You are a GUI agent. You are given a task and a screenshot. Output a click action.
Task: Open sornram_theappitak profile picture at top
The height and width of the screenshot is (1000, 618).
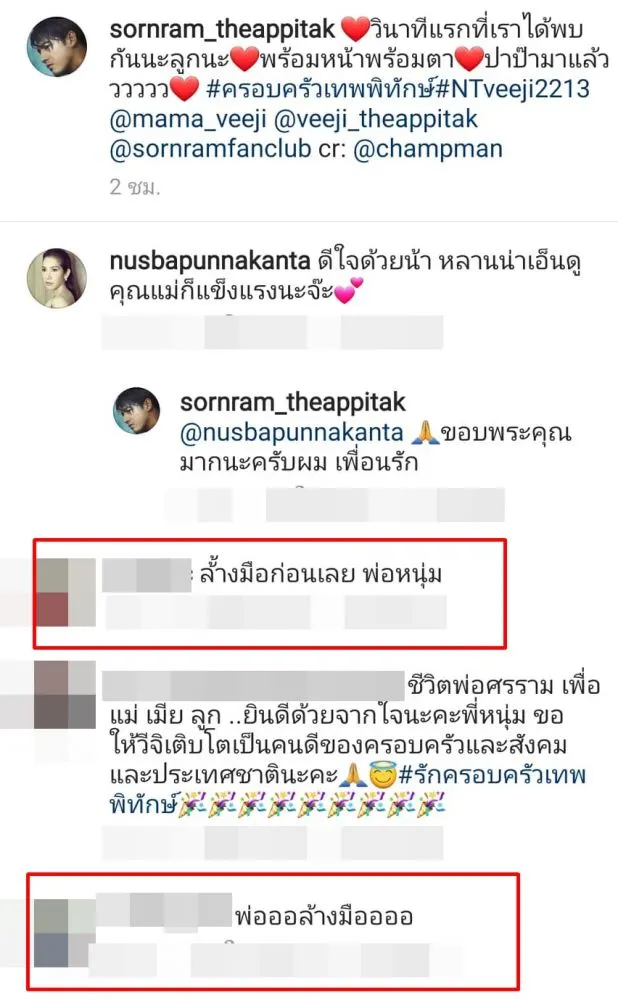click(57, 47)
